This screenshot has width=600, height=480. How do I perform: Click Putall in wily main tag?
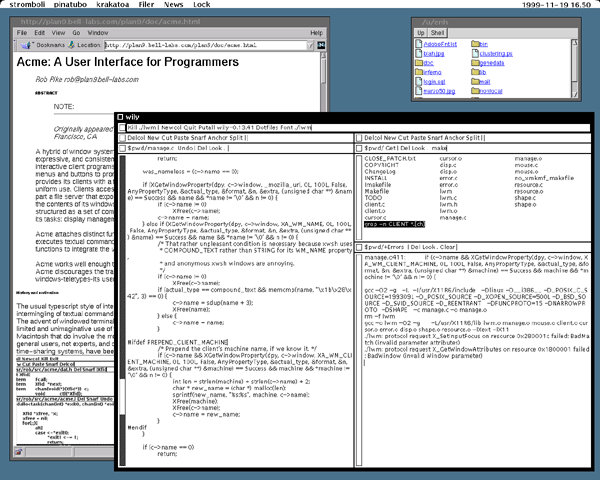pyautogui.click(x=205, y=127)
